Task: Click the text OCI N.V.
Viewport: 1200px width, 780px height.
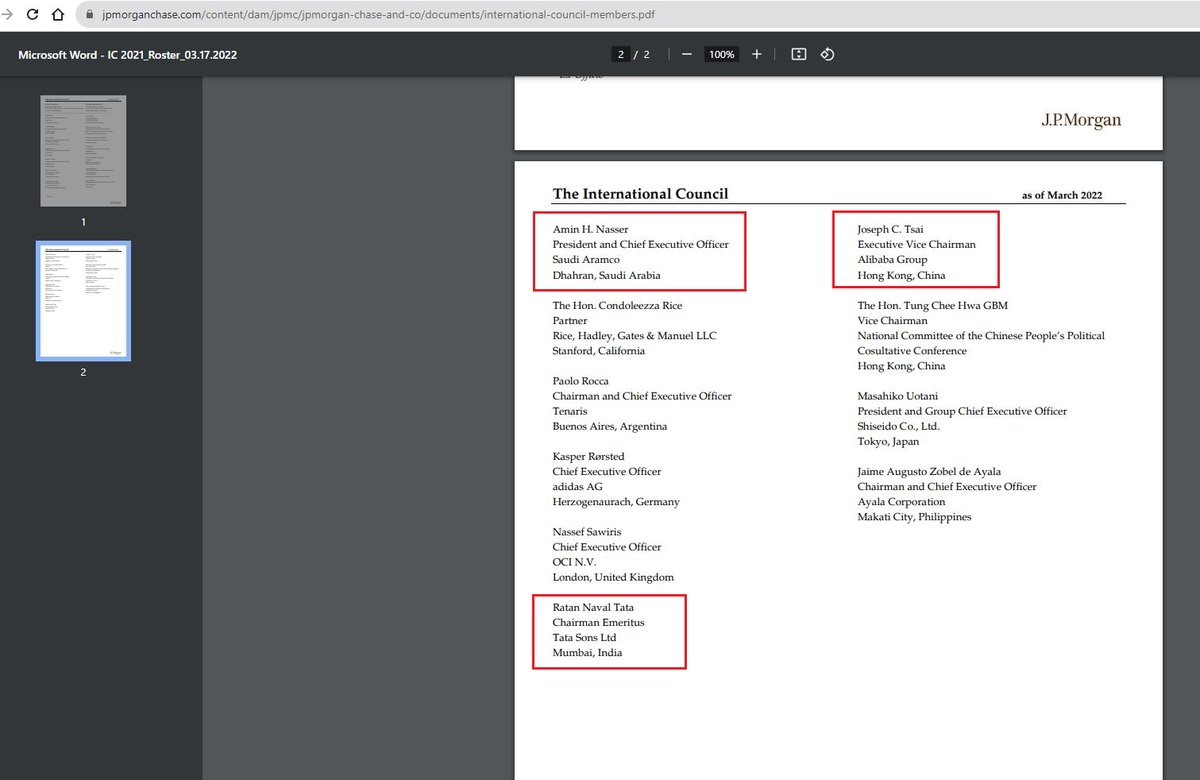Action: (x=574, y=562)
